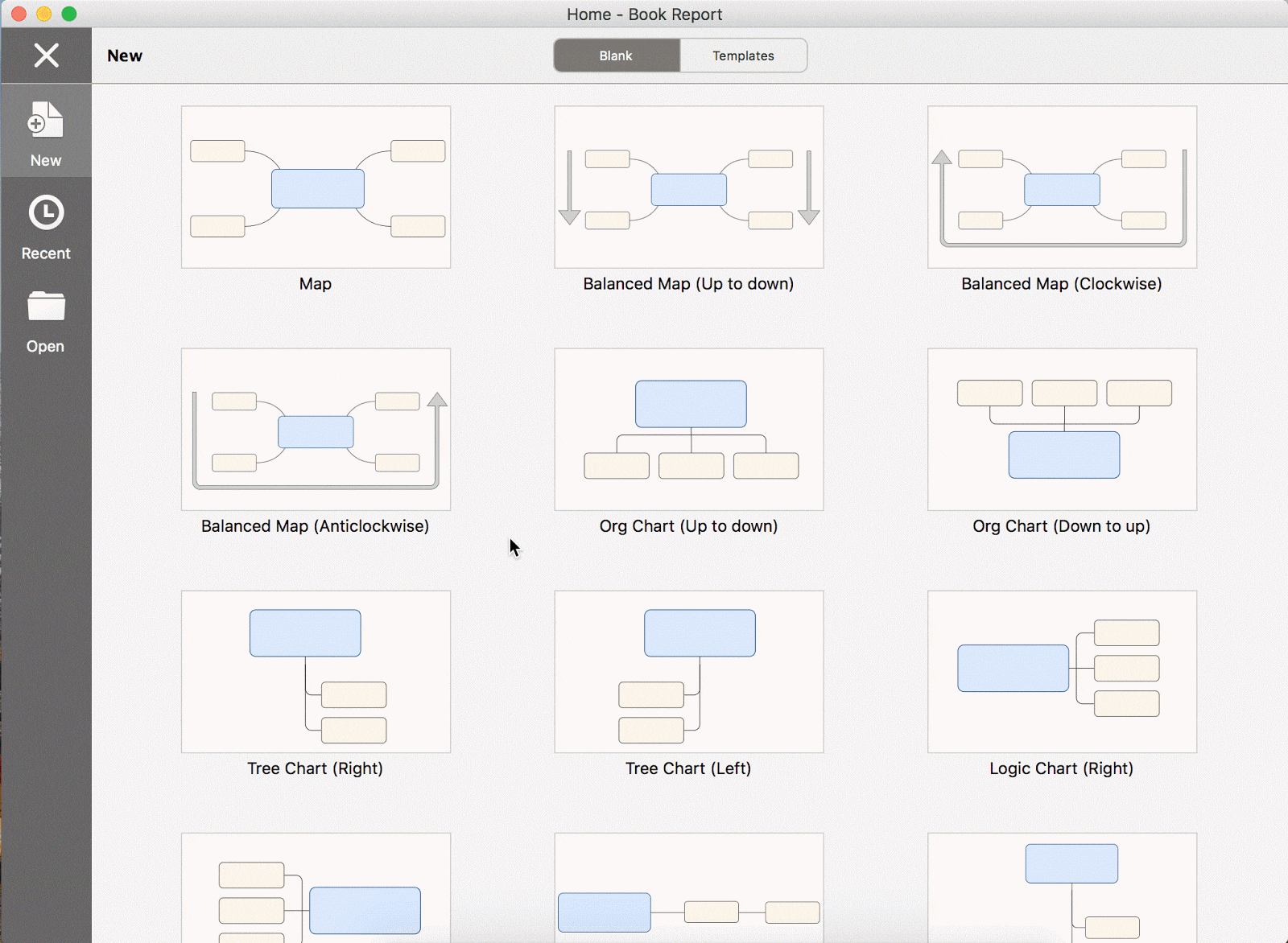Switch to the Blank tab
The height and width of the screenshot is (943, 1288).
point(617,56)
